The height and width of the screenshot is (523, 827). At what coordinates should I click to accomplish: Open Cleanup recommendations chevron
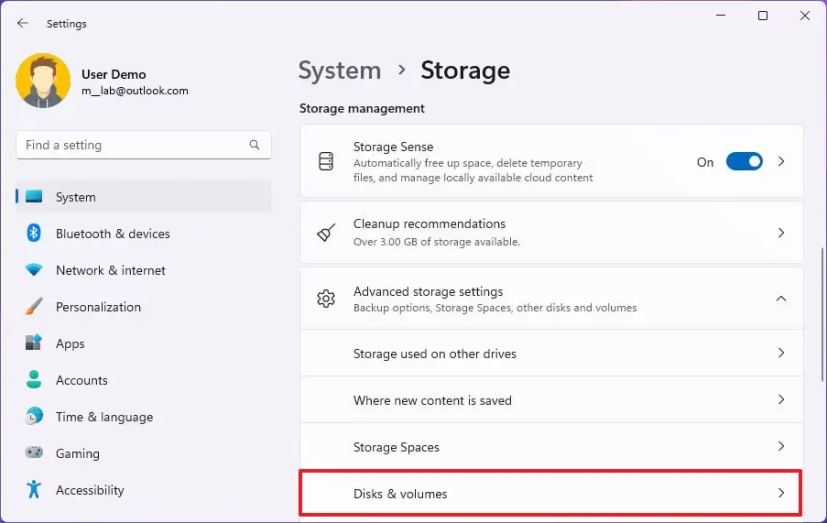(781, 233)
